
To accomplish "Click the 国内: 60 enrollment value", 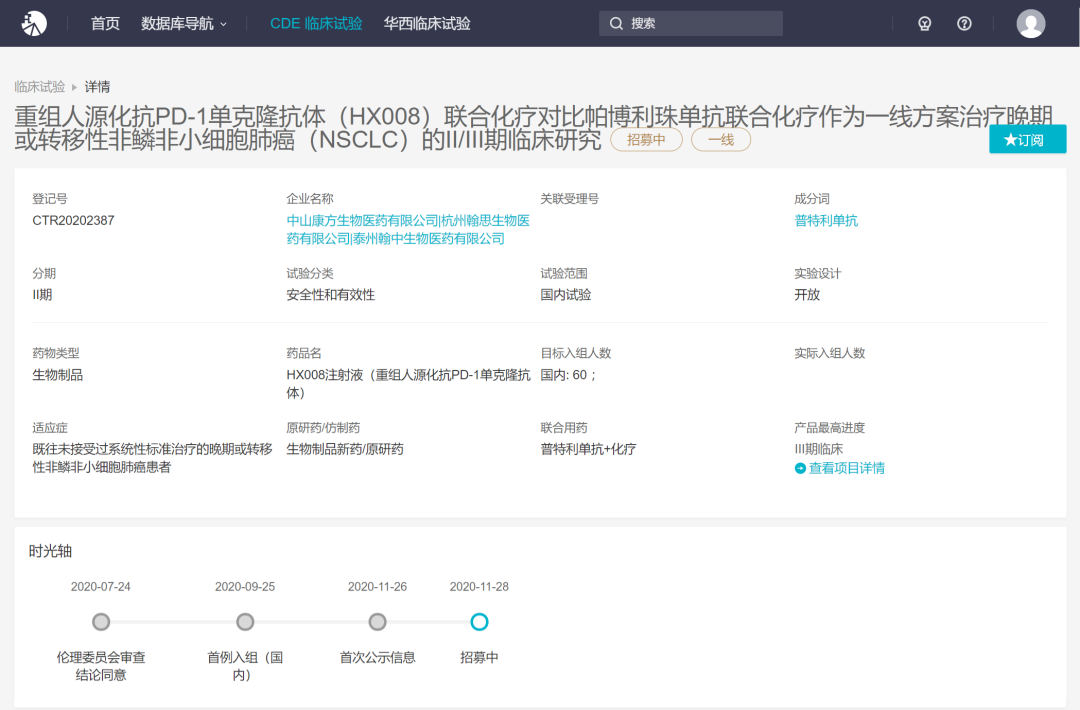I will tap(568, 375).
